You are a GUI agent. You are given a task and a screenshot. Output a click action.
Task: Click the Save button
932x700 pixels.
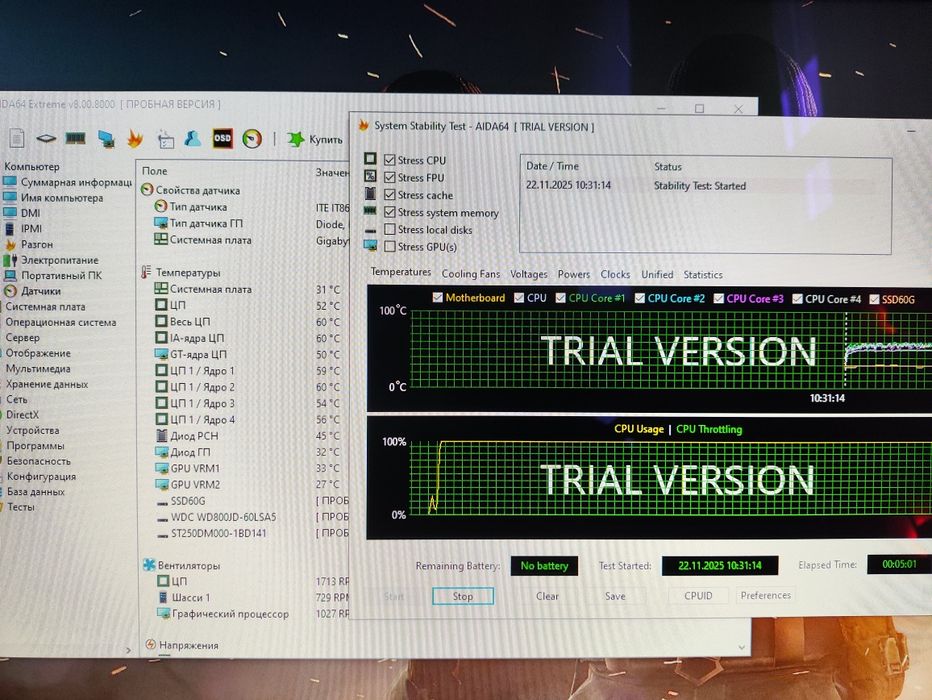tap(615, 596)
